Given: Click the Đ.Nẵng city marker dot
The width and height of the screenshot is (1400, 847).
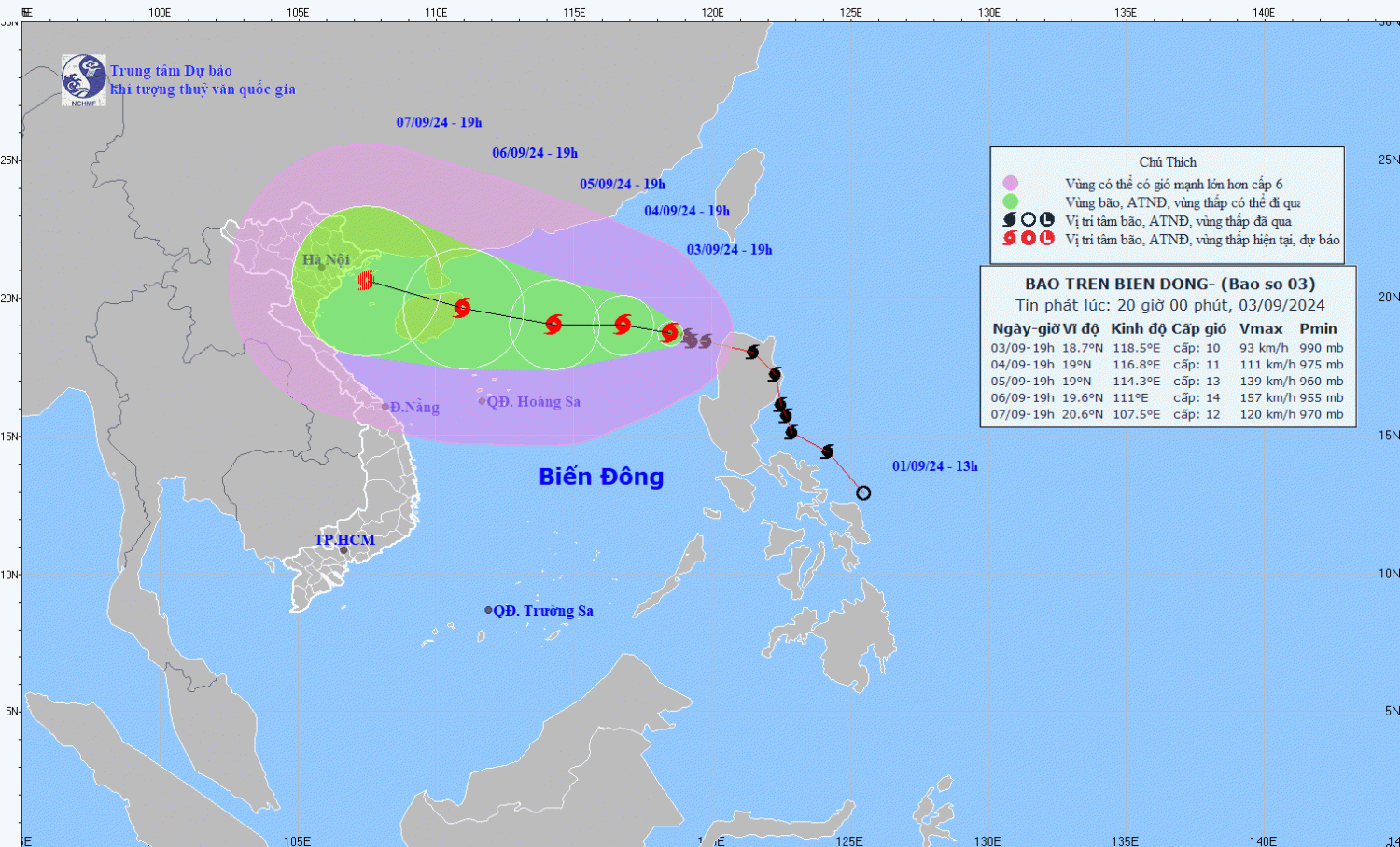Looking at the screenshot, I should click(x=385, y=407).
